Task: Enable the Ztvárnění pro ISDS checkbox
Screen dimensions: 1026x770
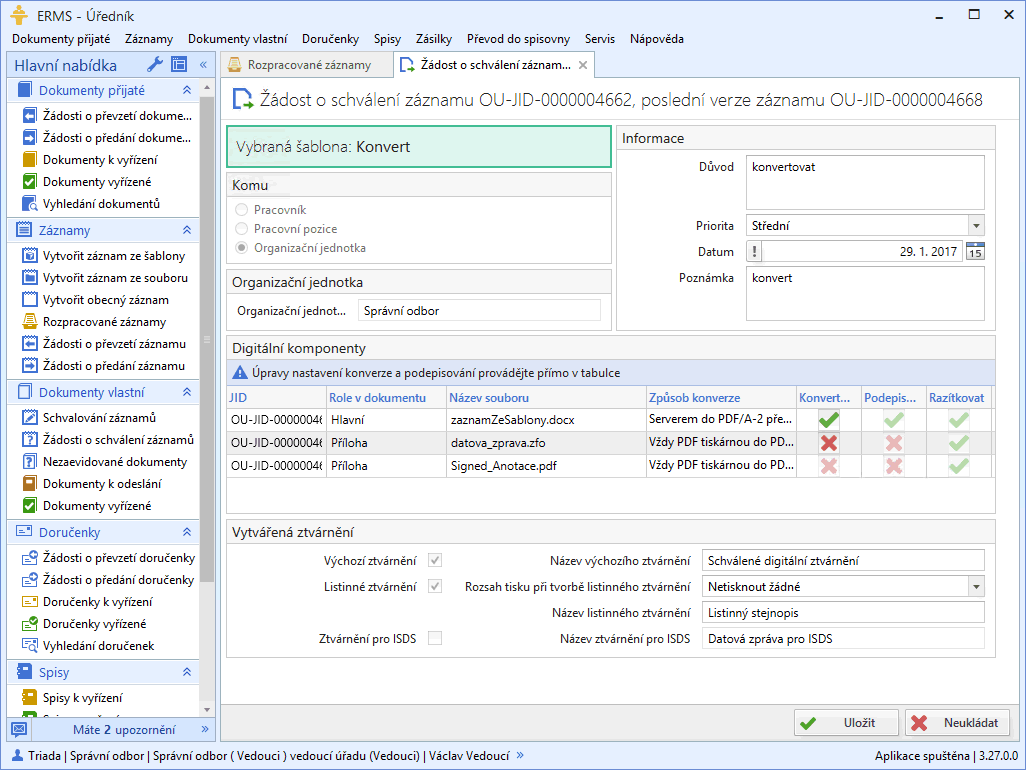Action: (435, 638)
